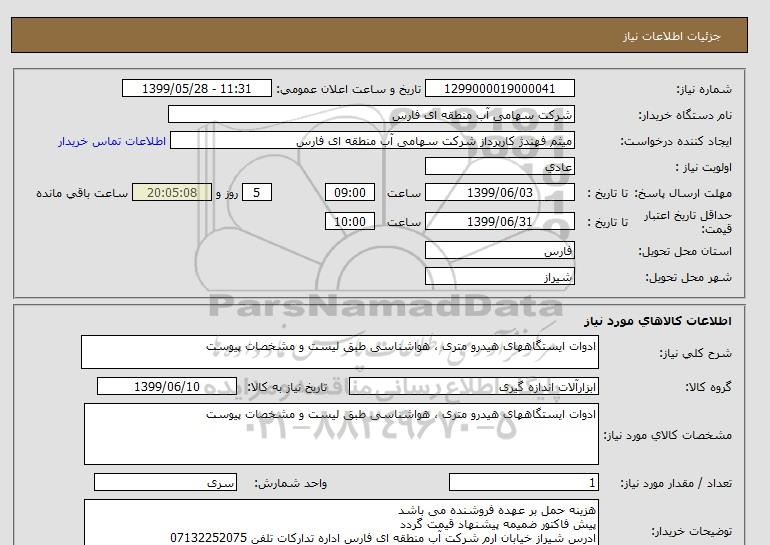770x545 pixels.
Task: Click the quantity field showing 1
Action: pyautogui.click(x=523, y=483)
